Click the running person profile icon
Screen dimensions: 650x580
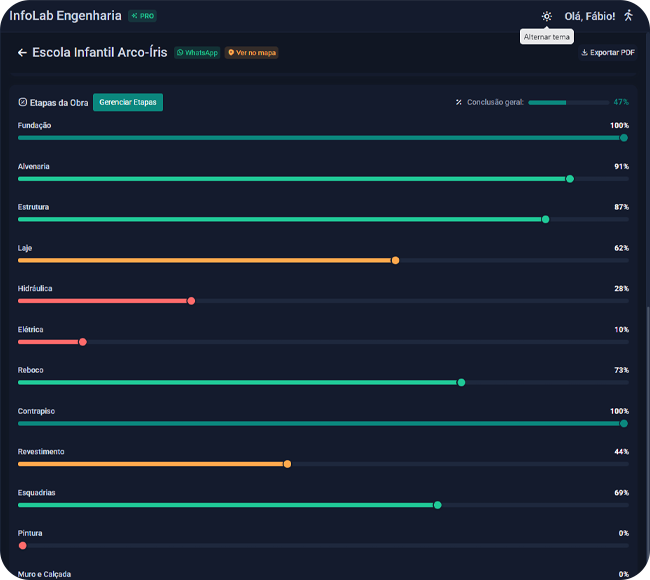(x=628, y=16)
